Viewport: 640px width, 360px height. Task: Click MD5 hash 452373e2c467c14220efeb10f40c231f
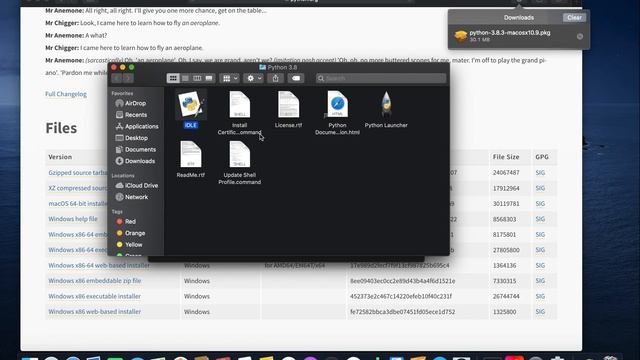pos(401,296)
